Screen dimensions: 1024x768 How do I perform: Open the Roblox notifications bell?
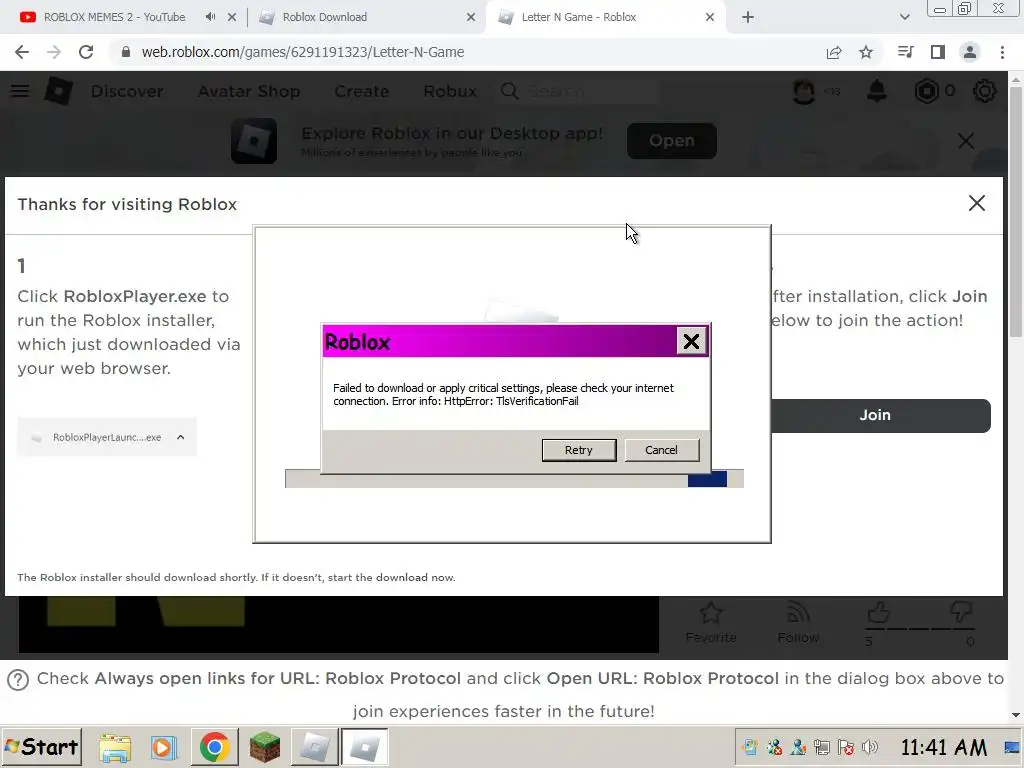click(x=876, y=91)
